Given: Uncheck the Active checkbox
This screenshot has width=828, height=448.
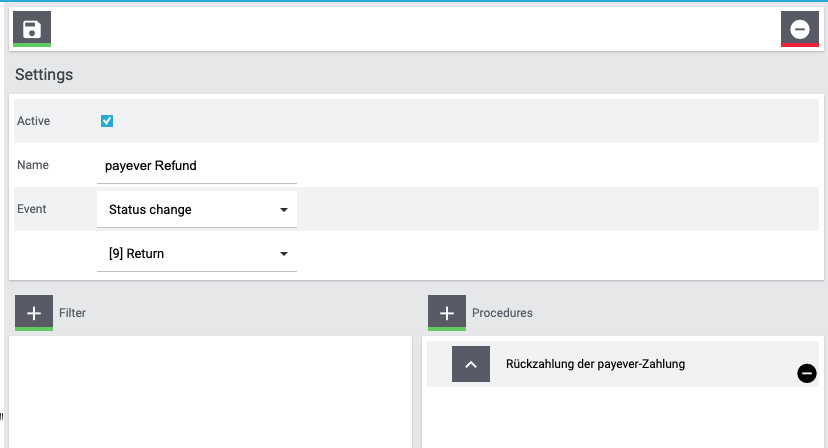Looking at the screenshot, I should coord(107,121).
